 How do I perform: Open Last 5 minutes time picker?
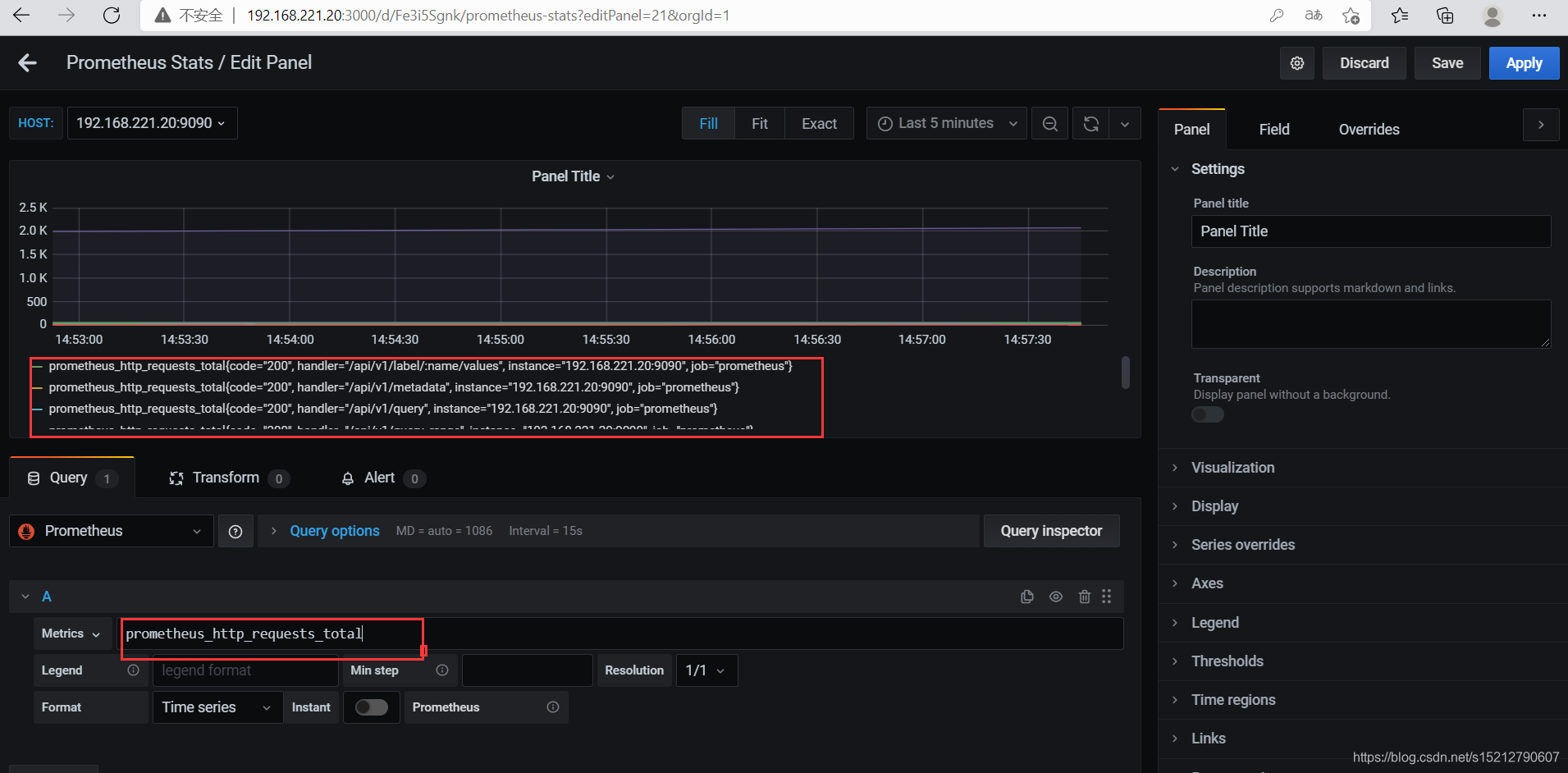coord(947,124)
